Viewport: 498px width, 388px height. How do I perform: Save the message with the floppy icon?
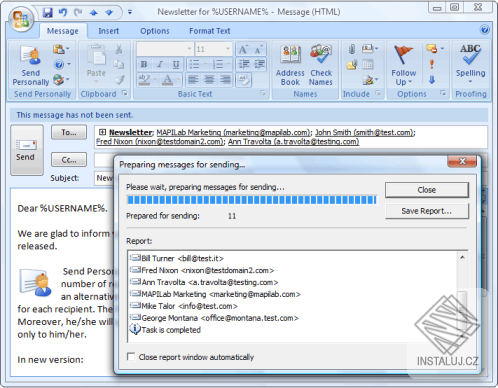point(48,12)
